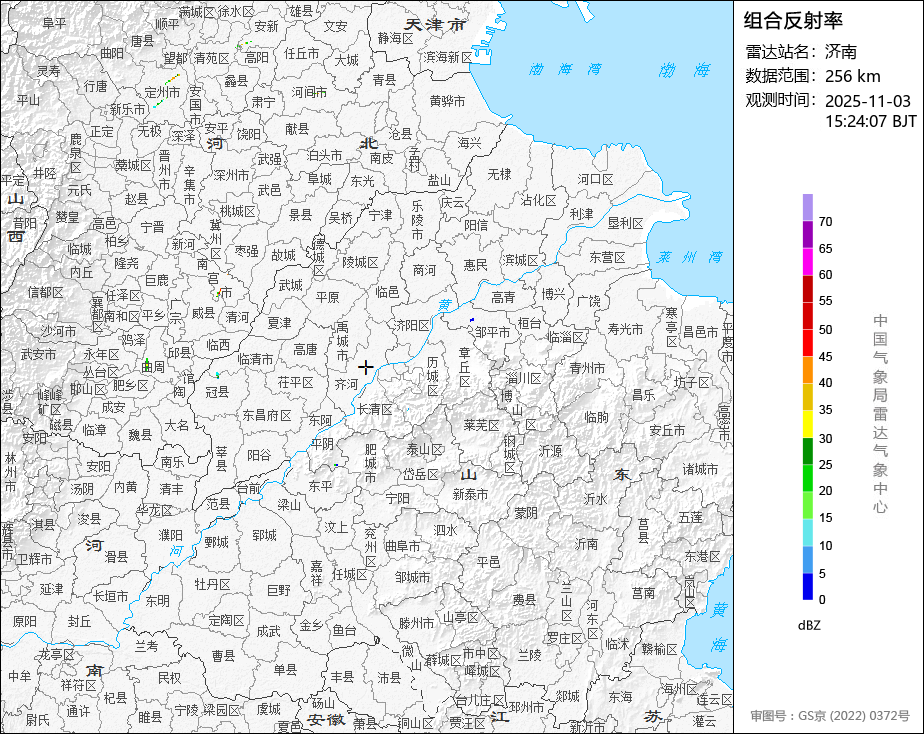Select the dark red 55–60 dBZ swatch

pos(807,289)
